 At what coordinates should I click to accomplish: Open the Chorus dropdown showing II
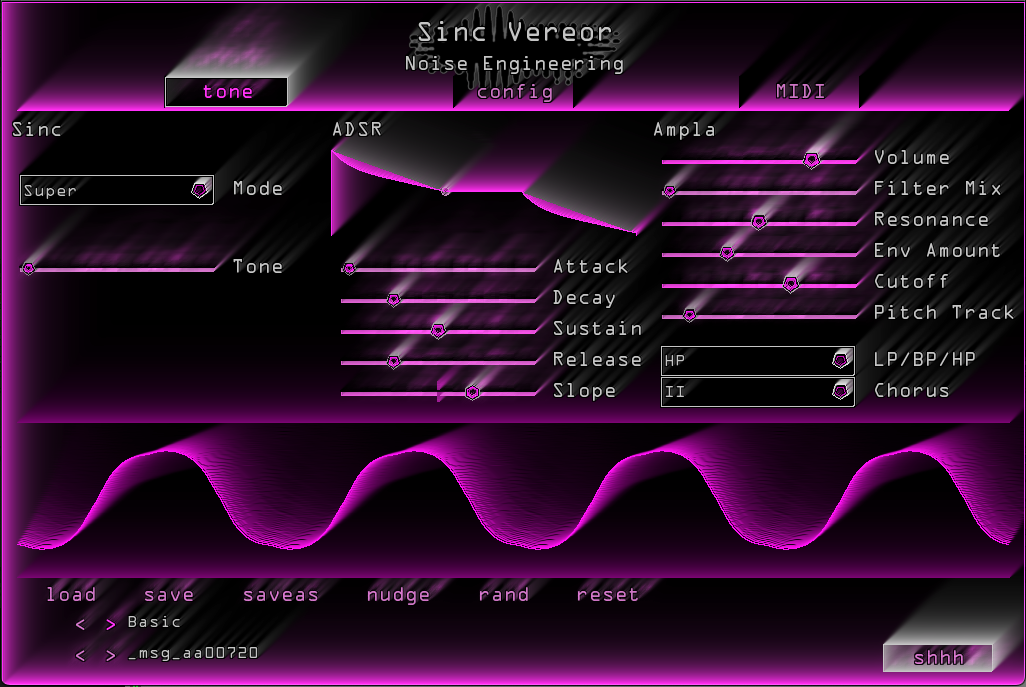click(757, 391)
